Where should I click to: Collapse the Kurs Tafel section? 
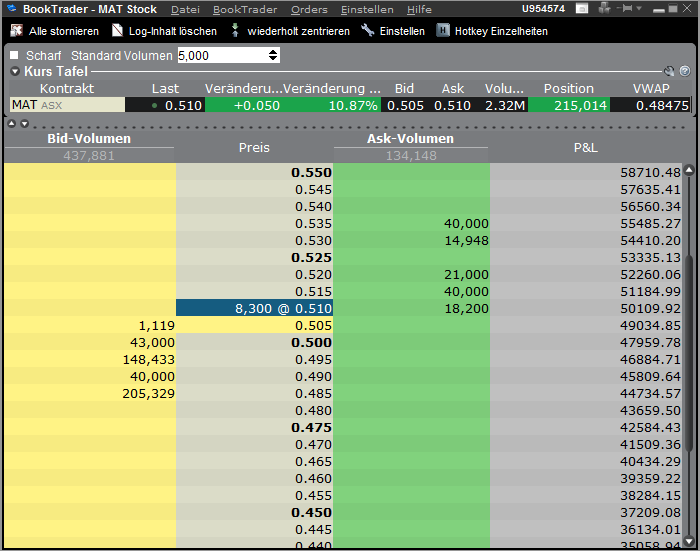coord(15,71)
